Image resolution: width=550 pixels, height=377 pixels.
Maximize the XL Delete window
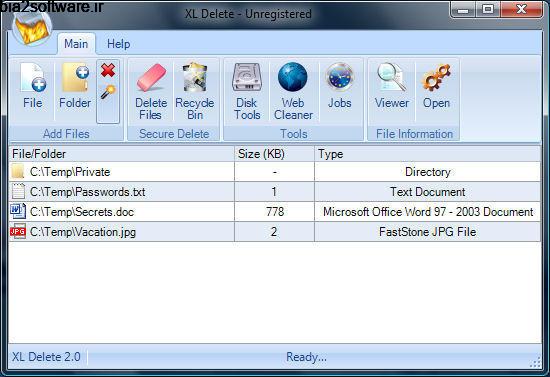488,9
